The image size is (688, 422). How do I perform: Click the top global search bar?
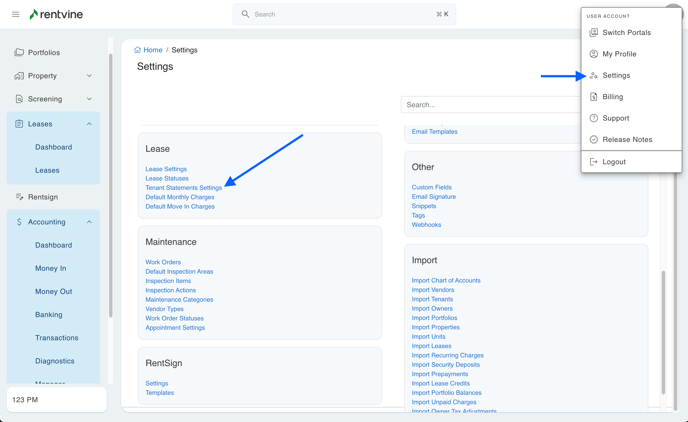pyautogui.click(x=345, y=15)
